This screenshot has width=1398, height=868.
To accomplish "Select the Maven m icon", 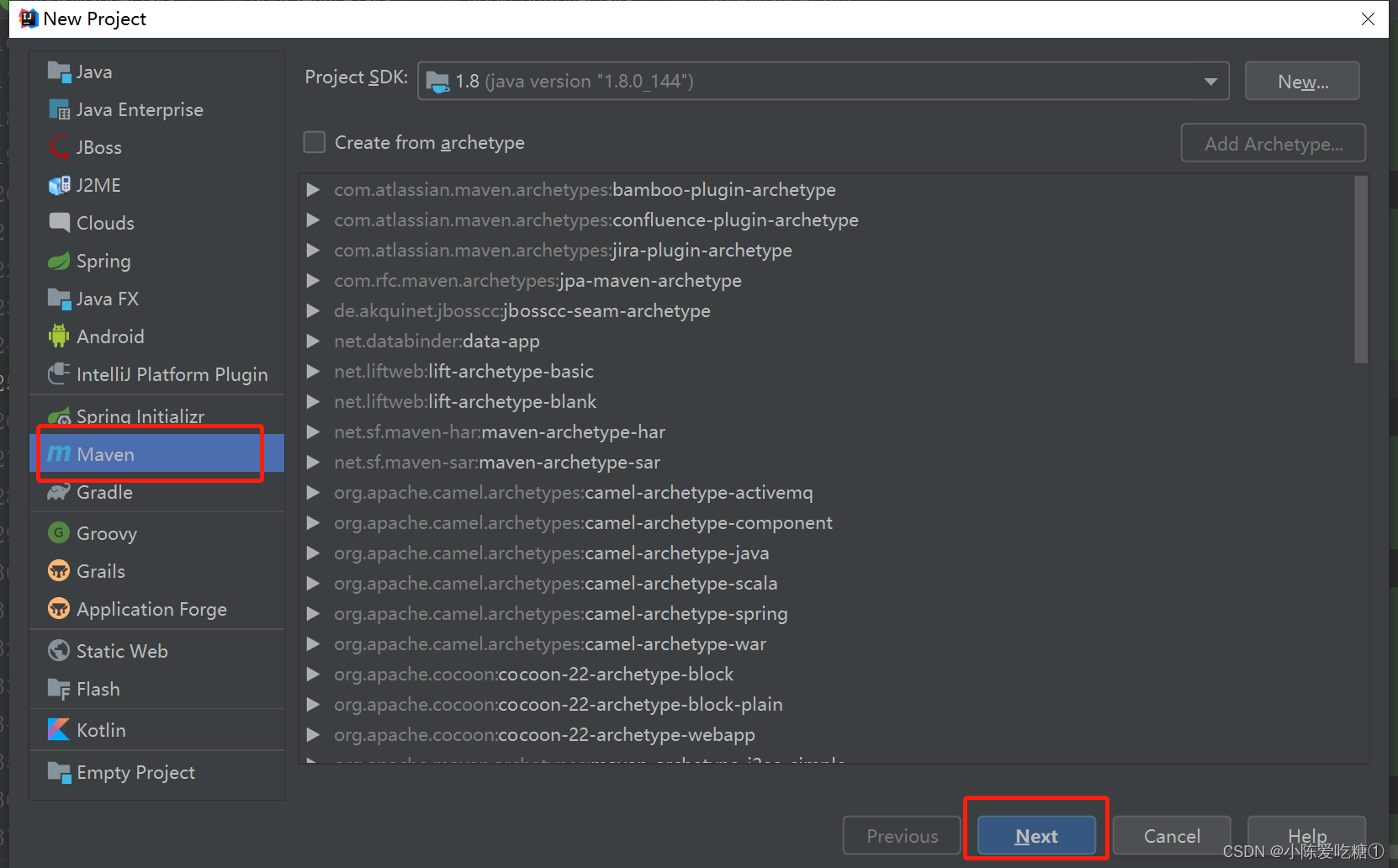I will pos(59,454).
